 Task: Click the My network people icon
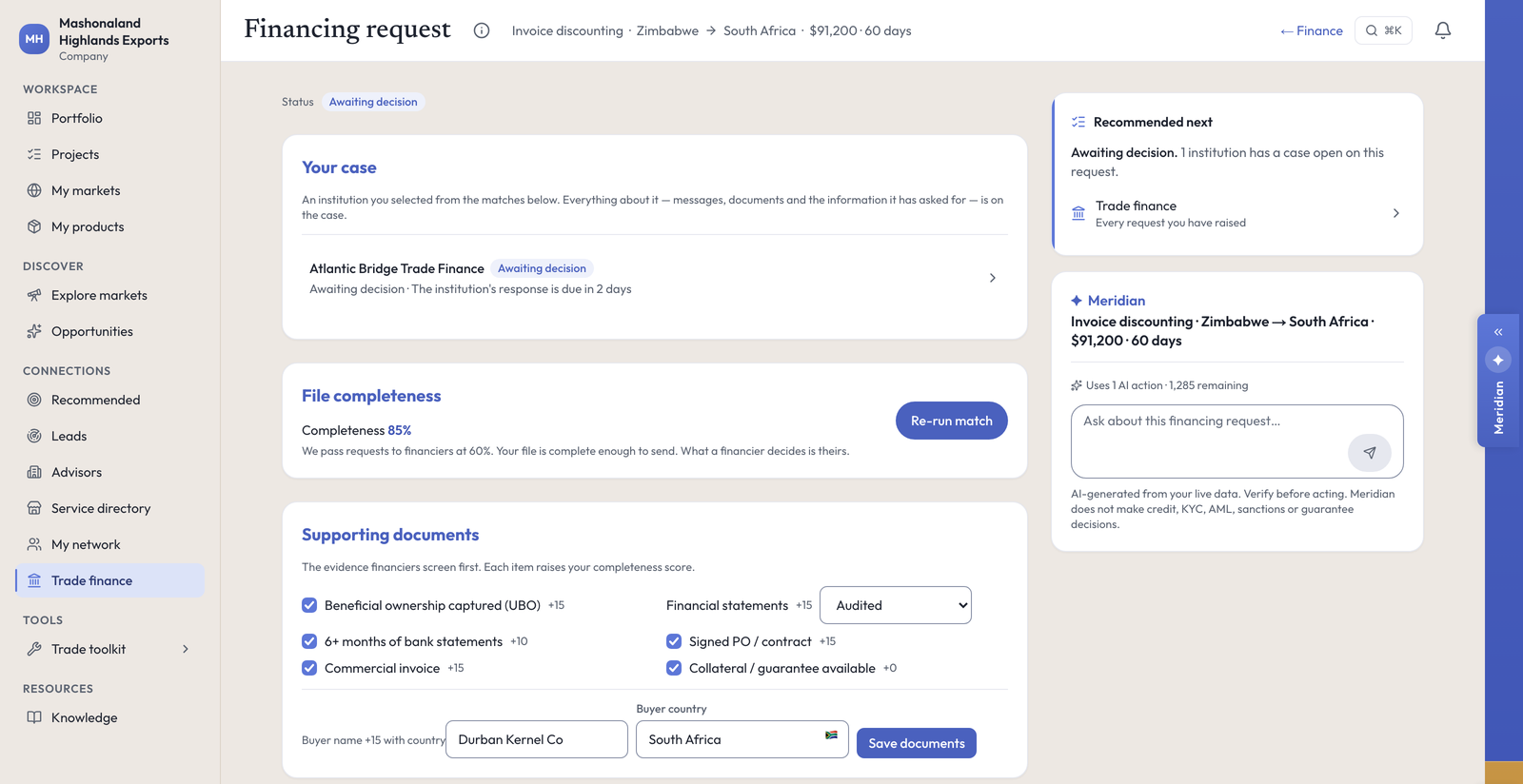click(34, 544)
